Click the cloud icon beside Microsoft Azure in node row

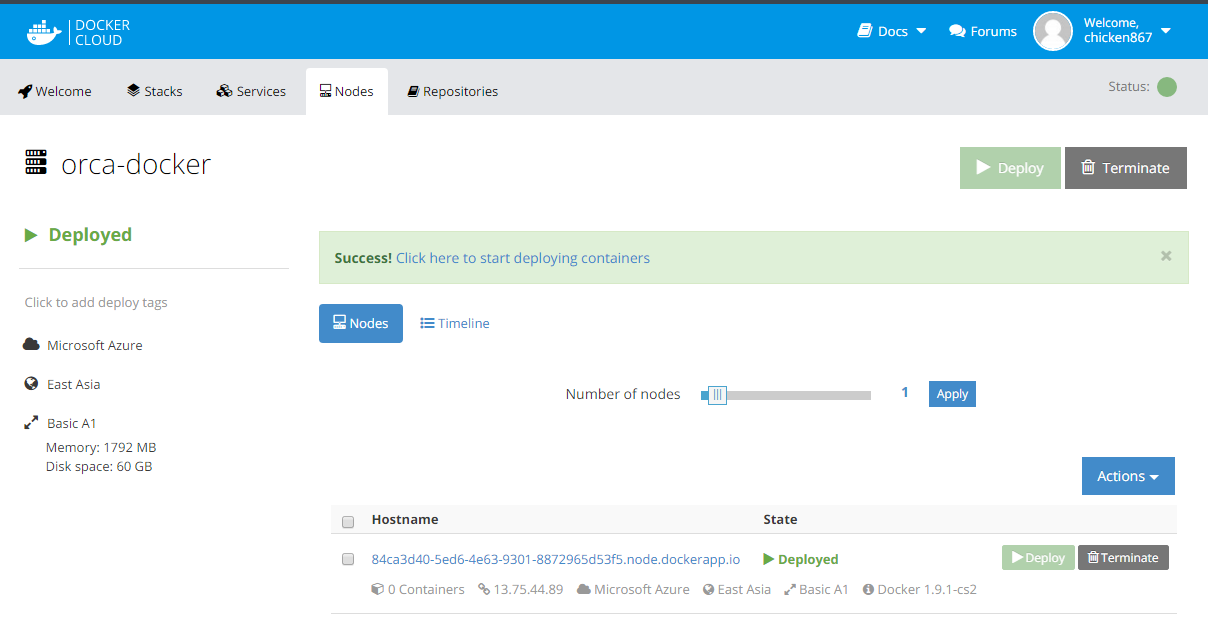click(x=584, y=589)
